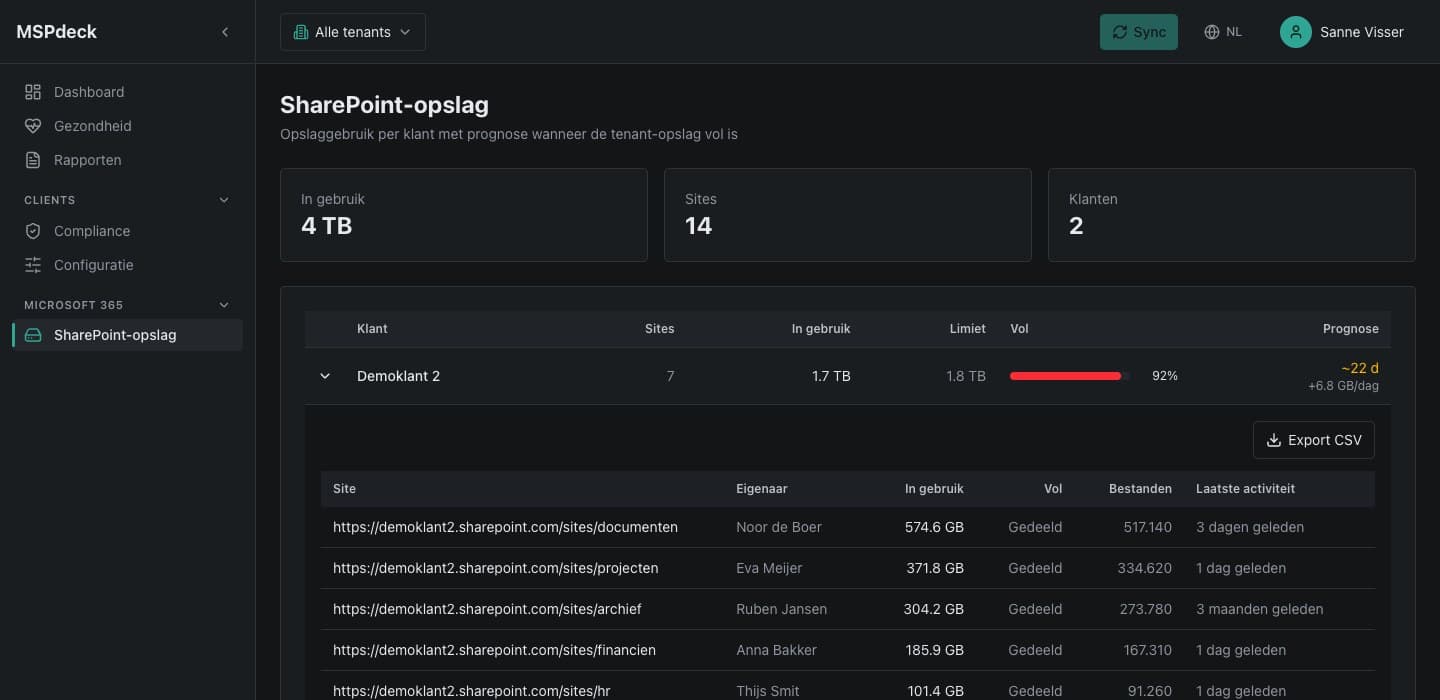Click the 92% fill percentage
Viewport: 1440px width, 700px height.
click(x=1165, y=376)
